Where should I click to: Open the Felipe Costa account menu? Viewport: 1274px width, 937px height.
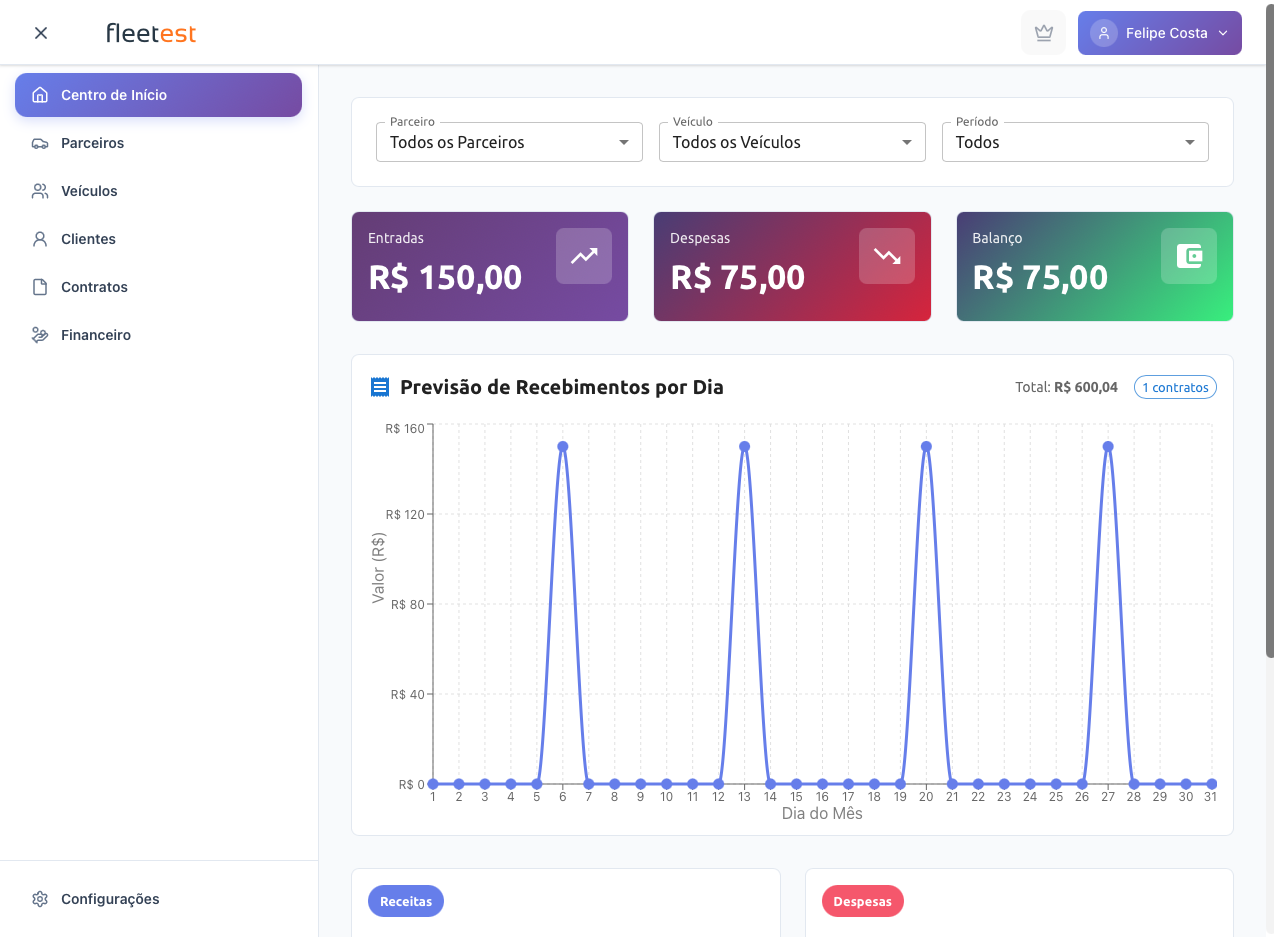[1159, 32]
